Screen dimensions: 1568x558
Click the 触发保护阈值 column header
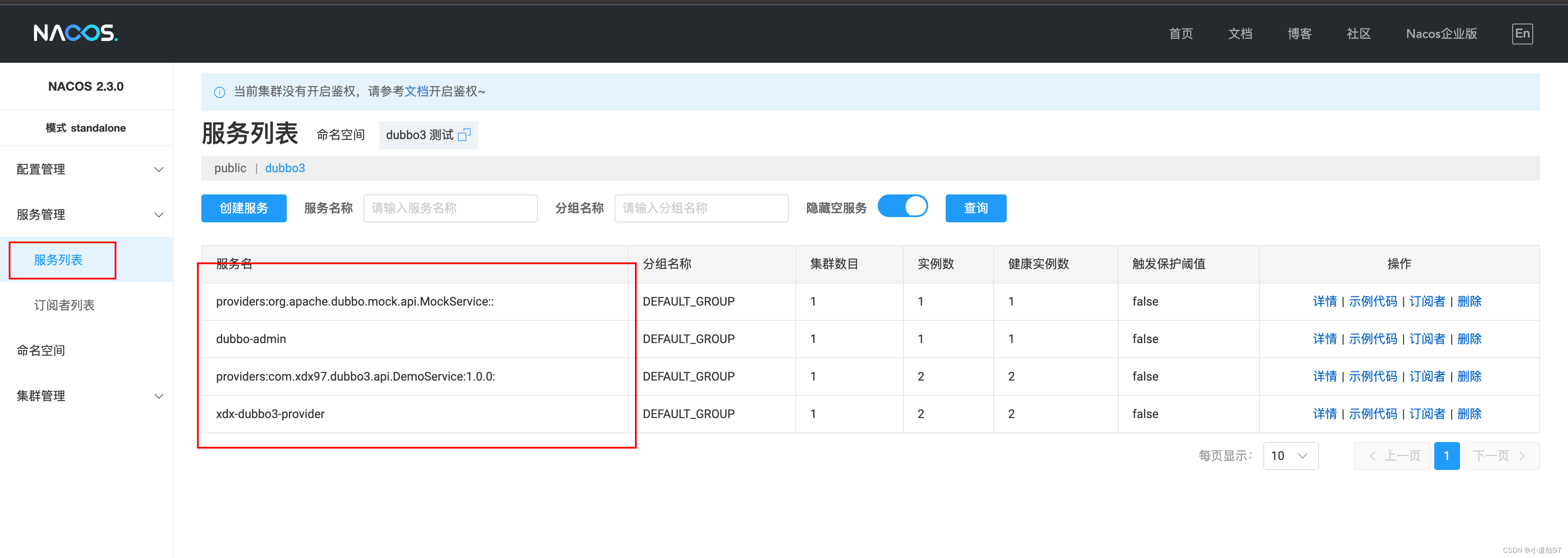click(x=1169, y=264)
